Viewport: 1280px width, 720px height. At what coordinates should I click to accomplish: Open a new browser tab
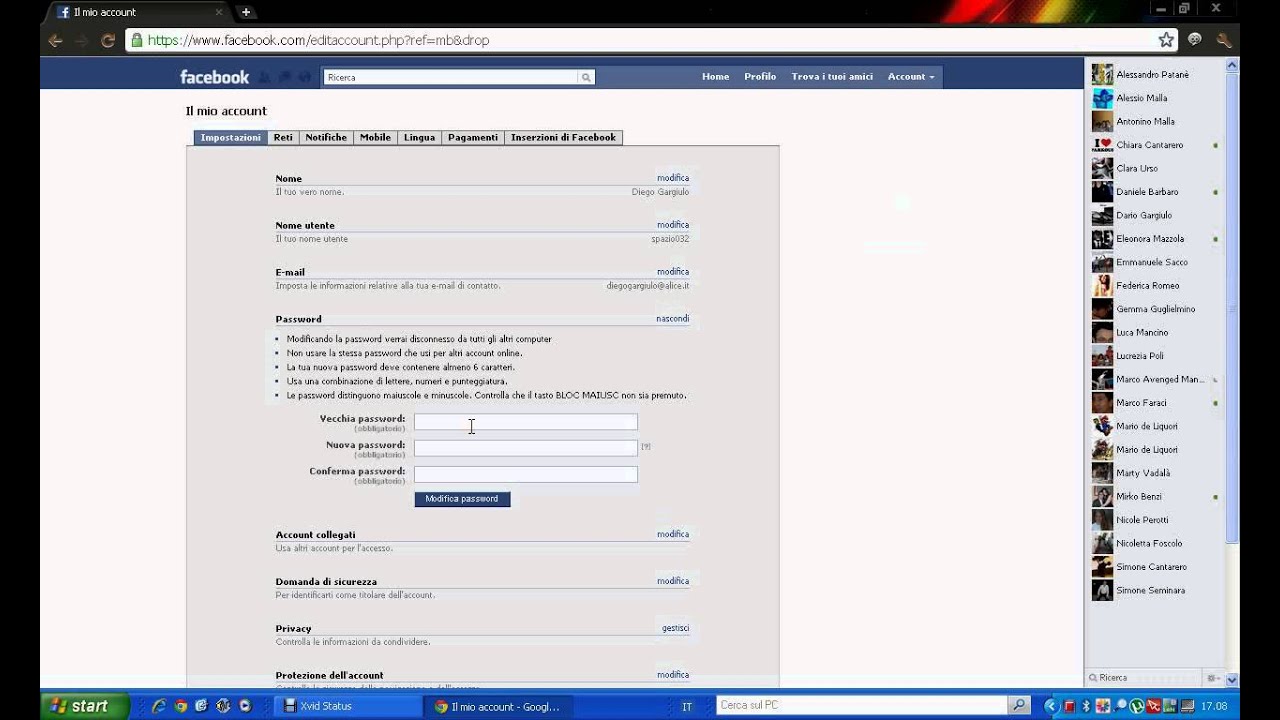coord(246,12)
